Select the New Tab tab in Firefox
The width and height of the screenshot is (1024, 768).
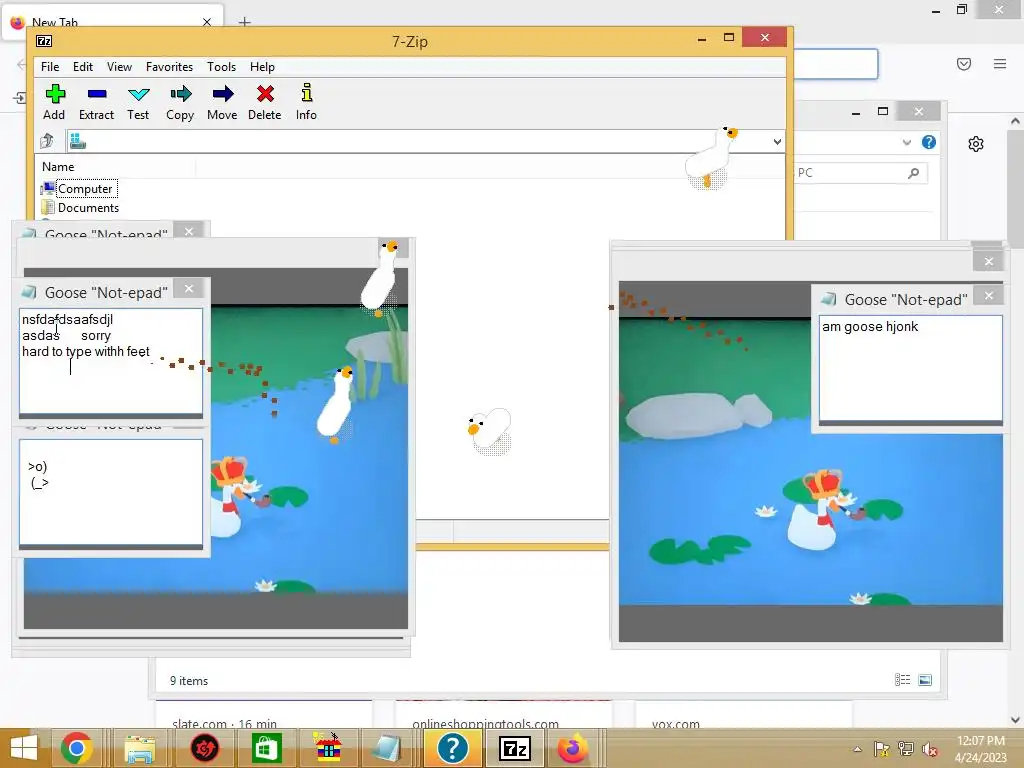coord(112,22)
